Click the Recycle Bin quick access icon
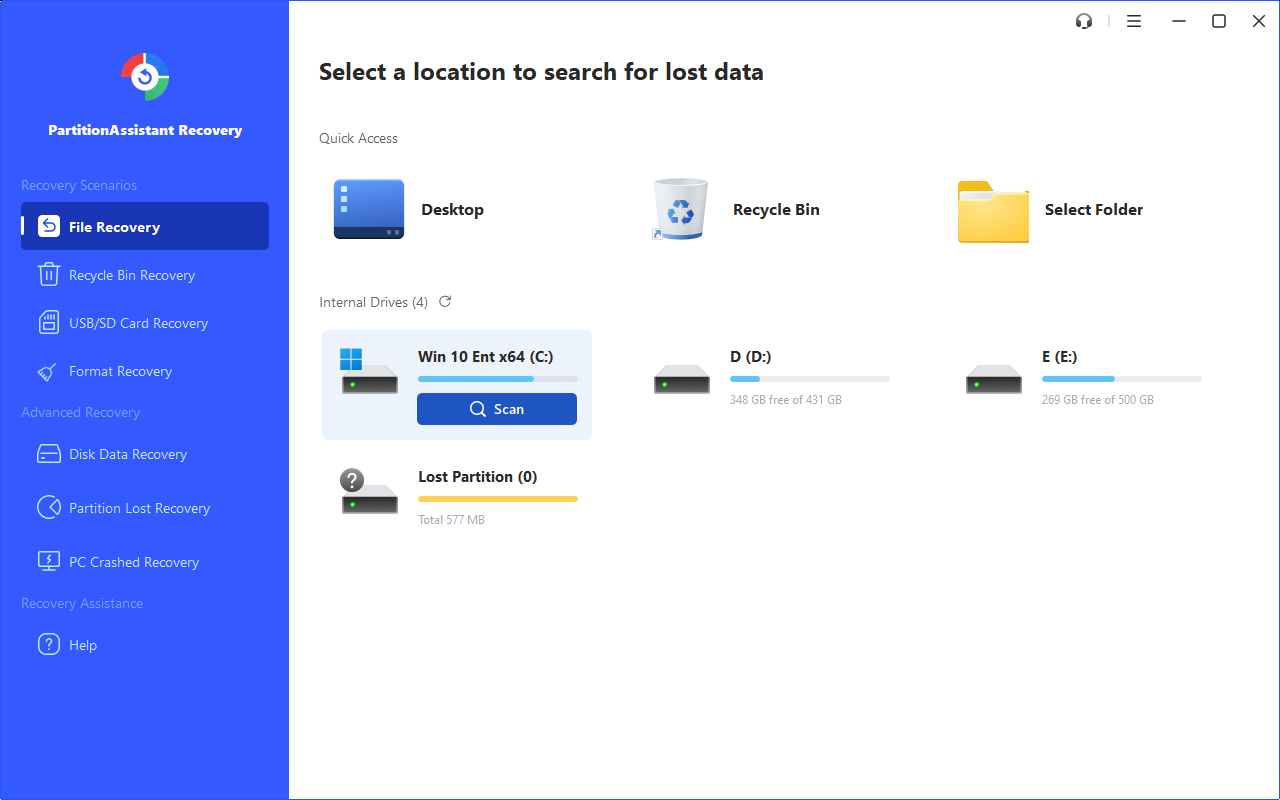This screenshot has width=1280, height=800. point(680,209)
